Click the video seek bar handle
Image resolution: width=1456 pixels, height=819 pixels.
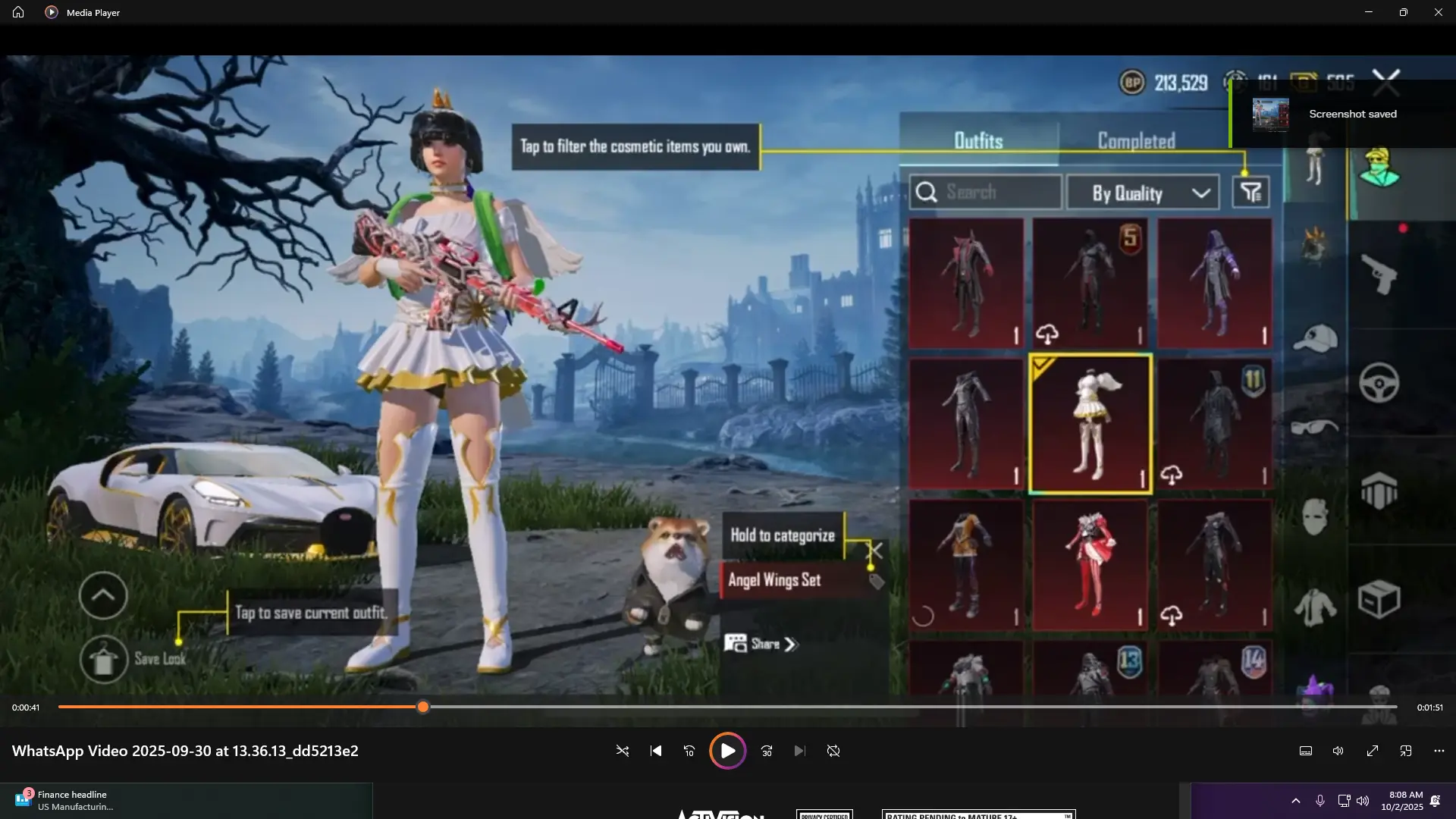[x=423, y=707]
